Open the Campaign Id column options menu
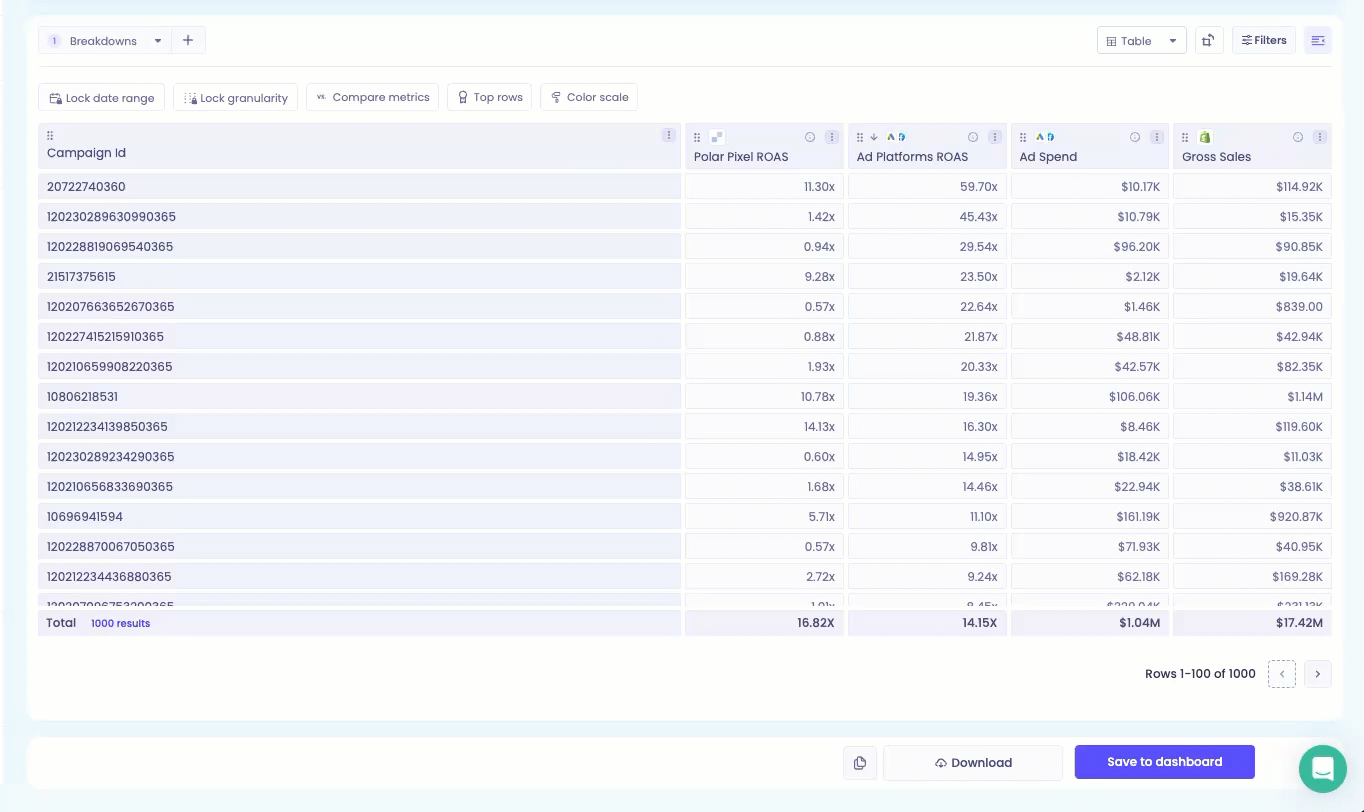This screenshot has width=1364, height=812. [669, 135]
